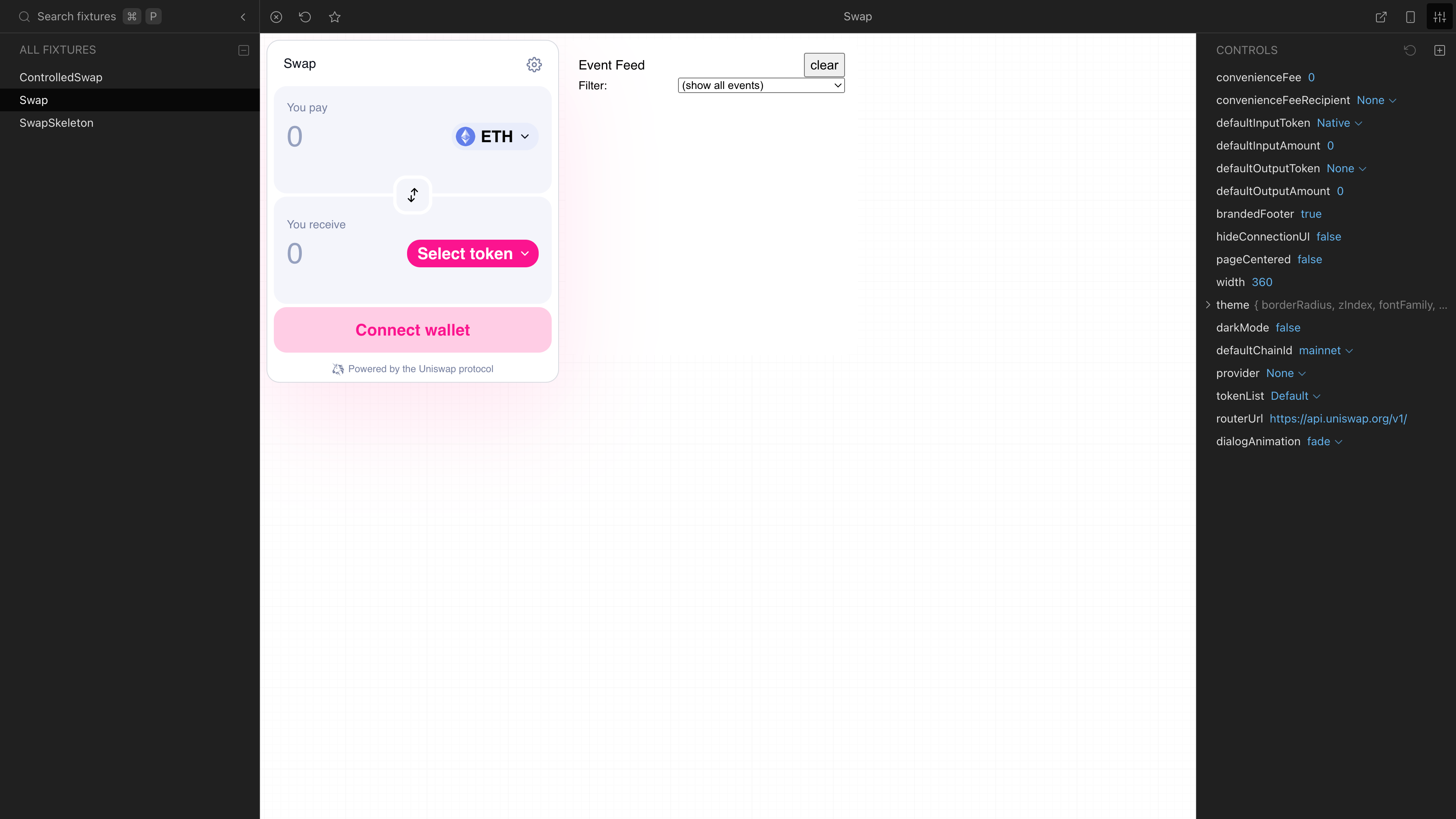Select the ControlledSwap fixture
Viewport: 1456px width, 819px height.
pyautogui.click(x=61, y=78)
